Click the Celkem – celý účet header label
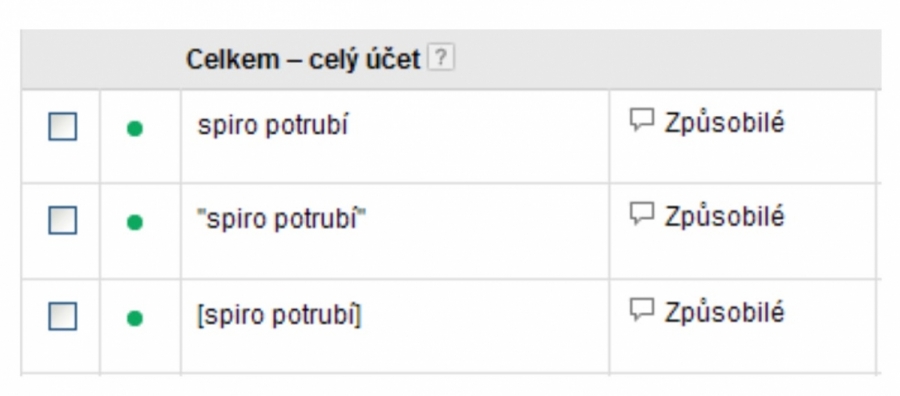900x396 pixels. point(303,59)
